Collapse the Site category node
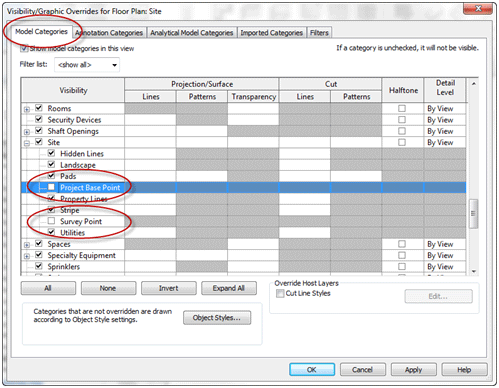This screenshot has width=499, height=388. tap(27, 143)
